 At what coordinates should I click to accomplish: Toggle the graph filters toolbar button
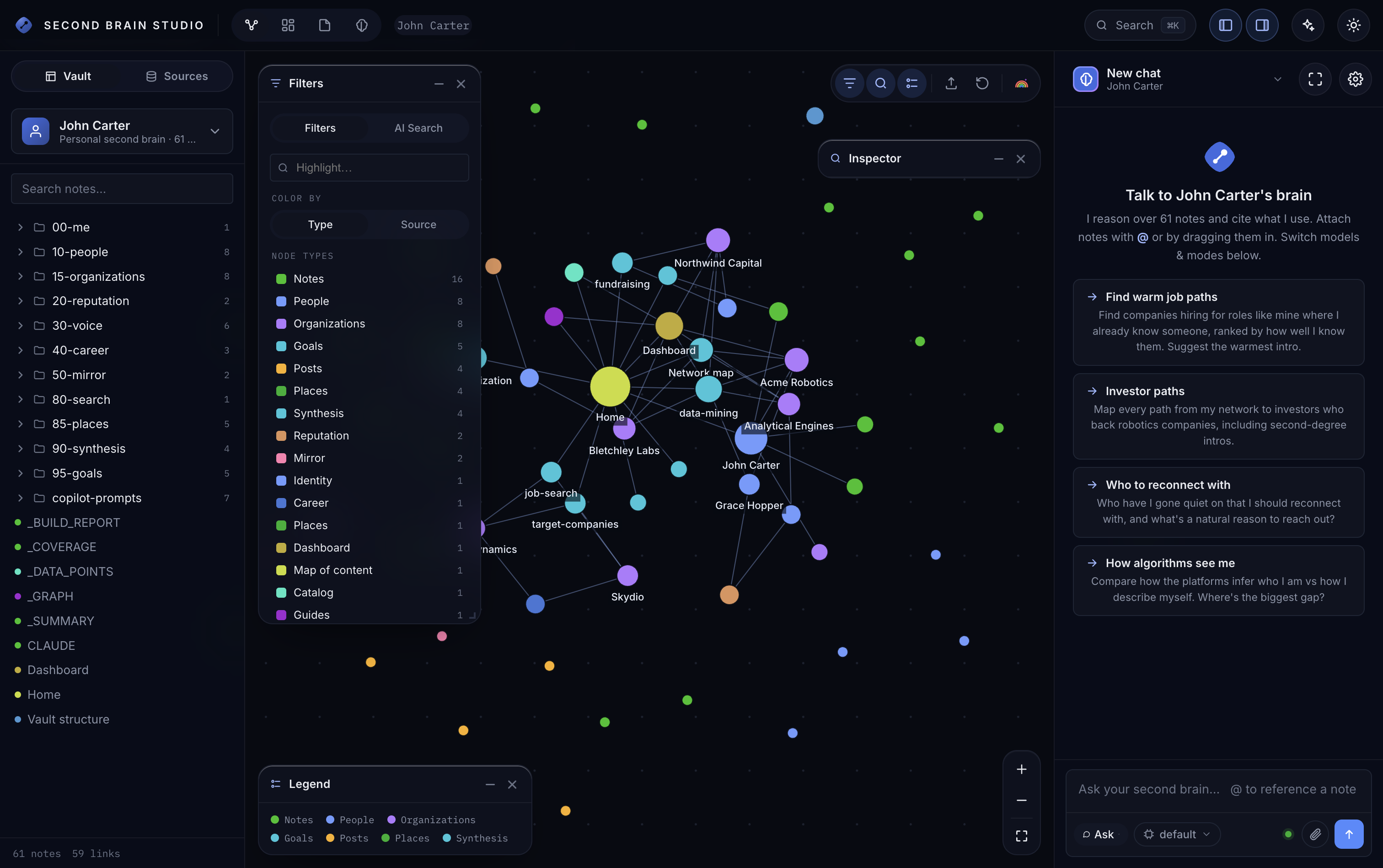pos(850,84)
